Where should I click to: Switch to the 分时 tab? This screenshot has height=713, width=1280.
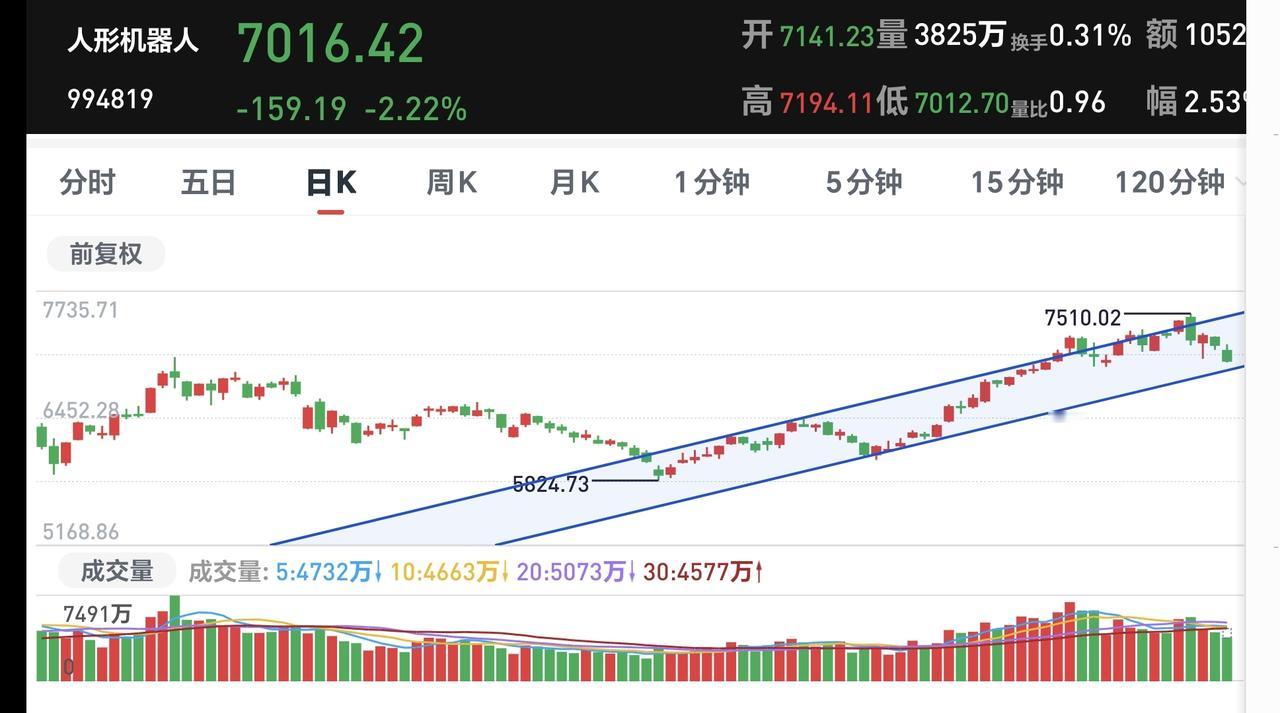point(88,182)
